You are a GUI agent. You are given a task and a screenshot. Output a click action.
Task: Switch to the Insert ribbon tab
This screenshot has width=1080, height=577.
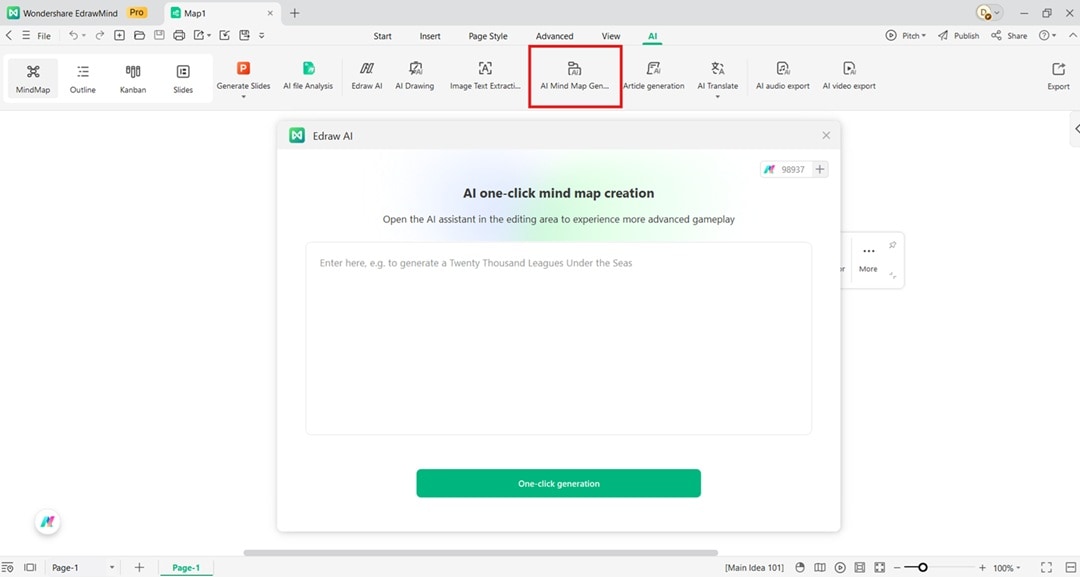click(430, 35)
